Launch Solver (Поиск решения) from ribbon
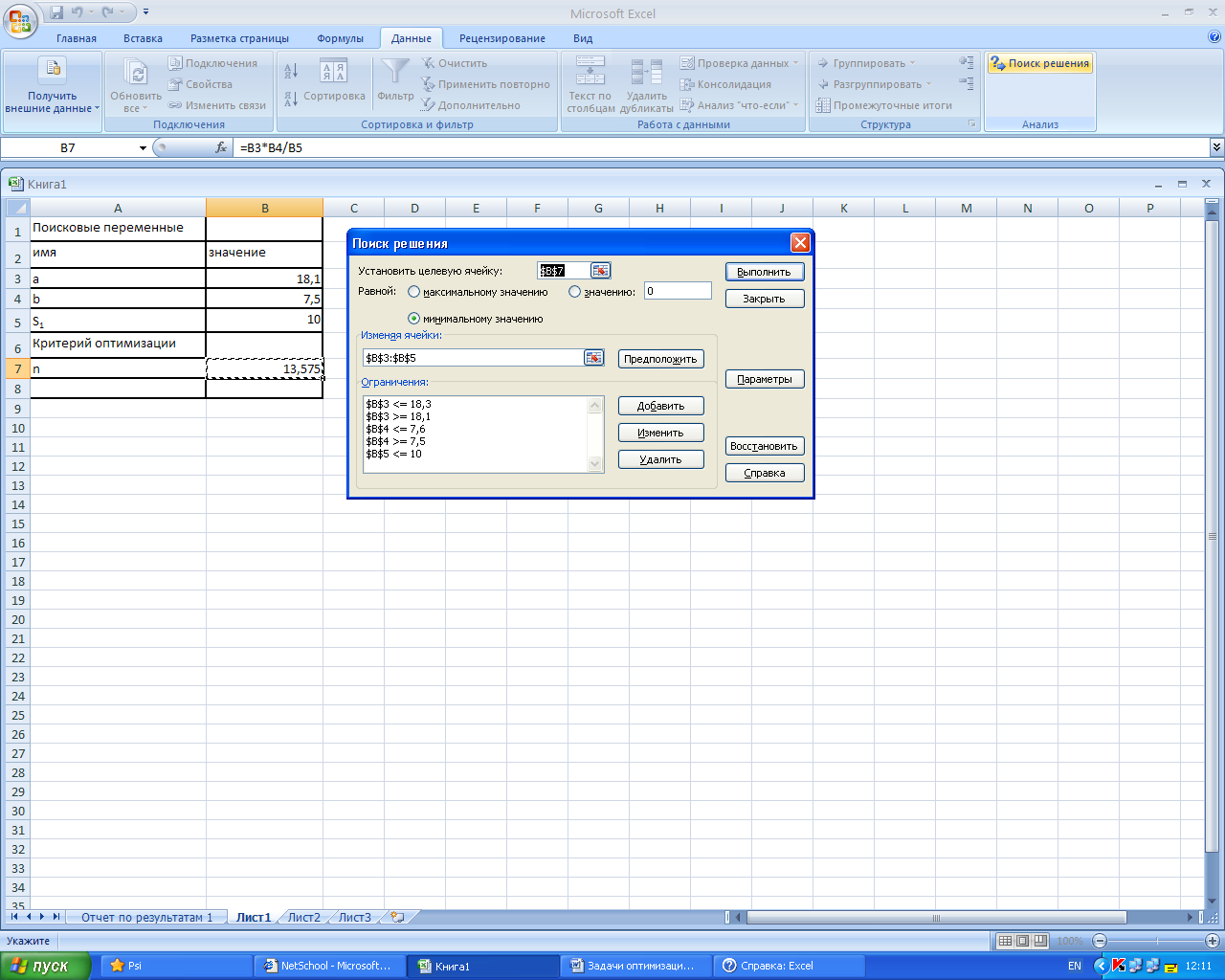 click(x=1040, y=63)
